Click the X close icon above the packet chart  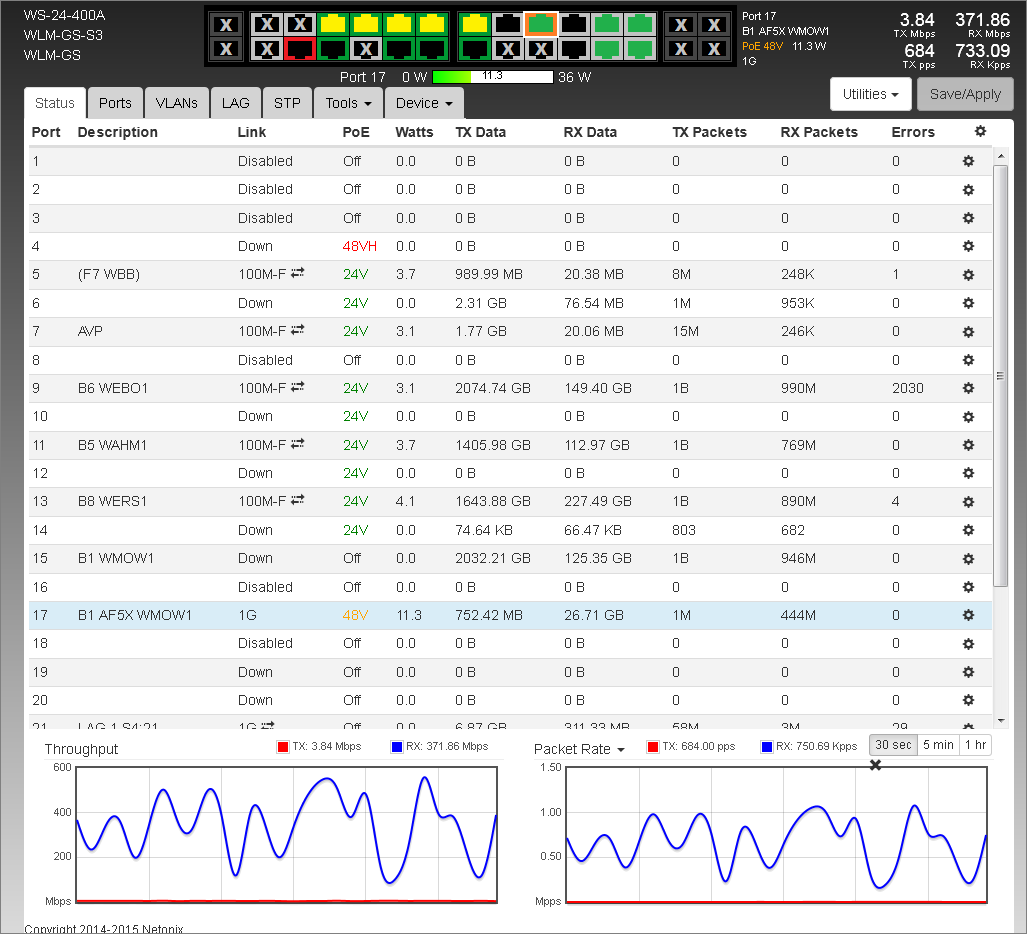pos(876,765)
